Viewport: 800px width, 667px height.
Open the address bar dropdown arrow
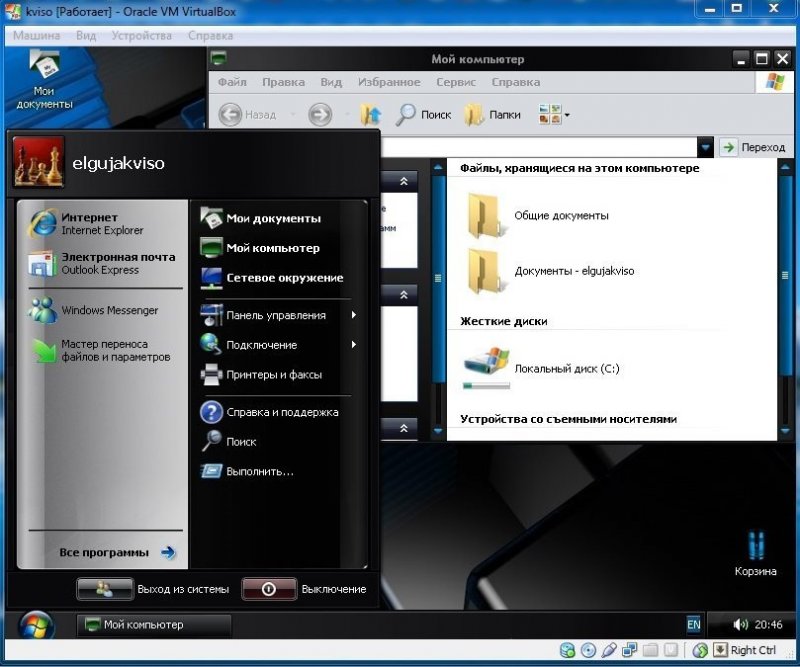705,147
